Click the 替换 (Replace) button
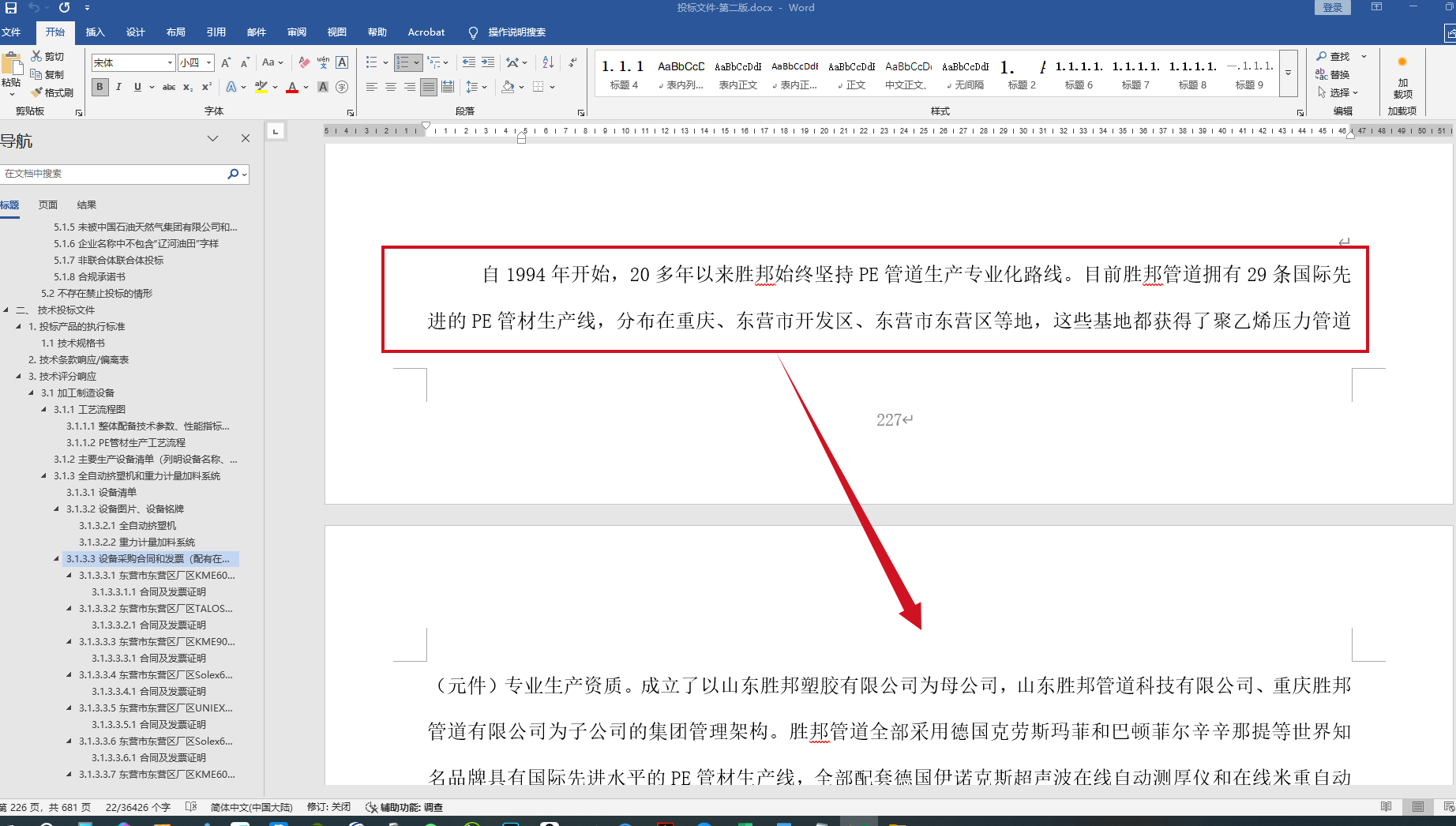Image resolution: width=1456 pixels, height=826 pixels. (x=1334, y=74)
